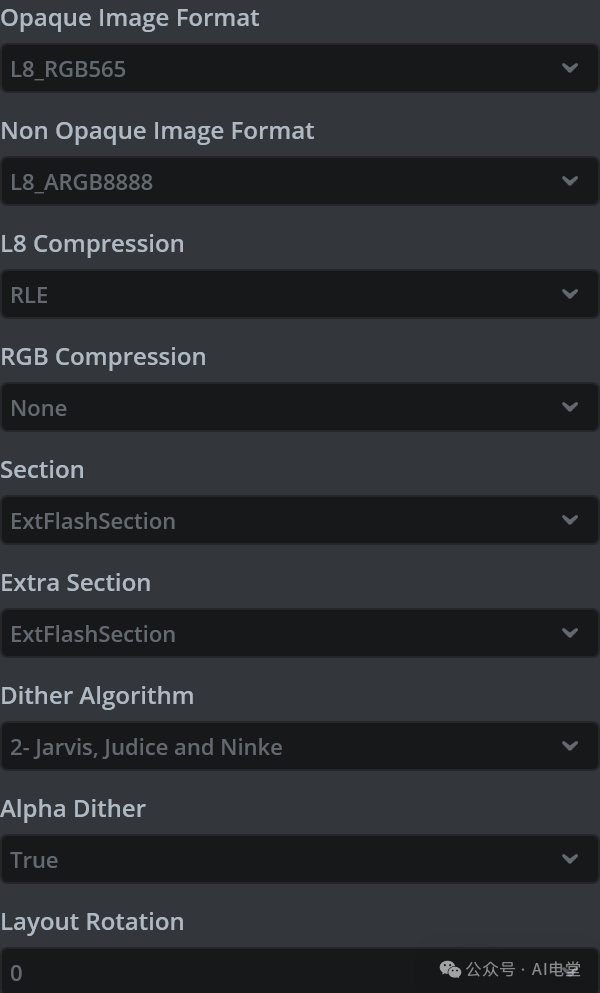Click the chevron arrow in the Section field

570,521
